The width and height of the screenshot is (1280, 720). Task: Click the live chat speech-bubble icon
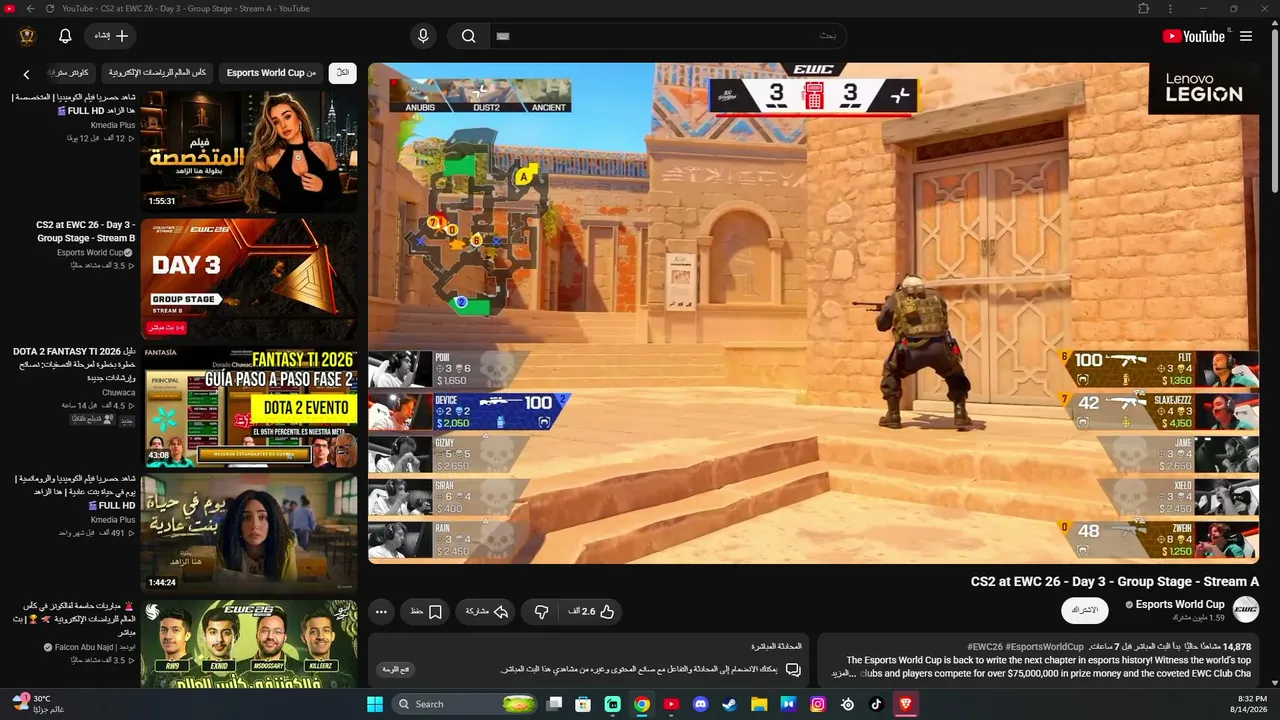click(793, 669)
